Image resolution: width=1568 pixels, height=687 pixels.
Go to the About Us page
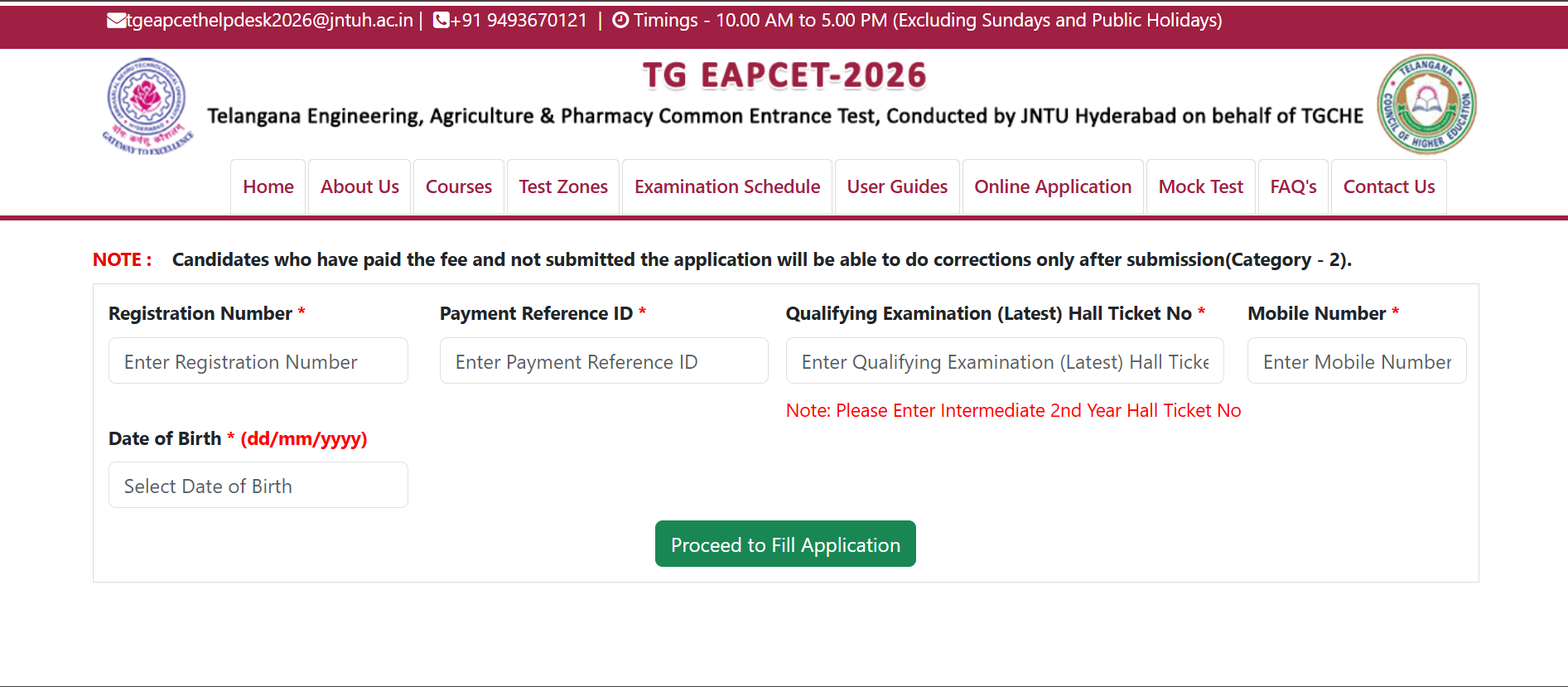coord(359,187)
